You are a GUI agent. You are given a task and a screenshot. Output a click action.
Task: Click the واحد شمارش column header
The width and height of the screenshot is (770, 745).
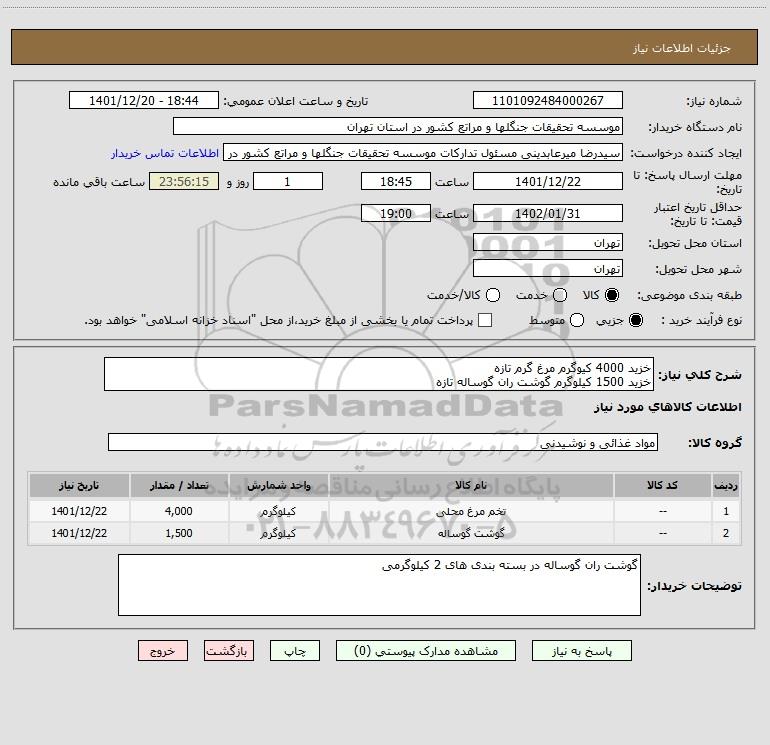[278, 485]
